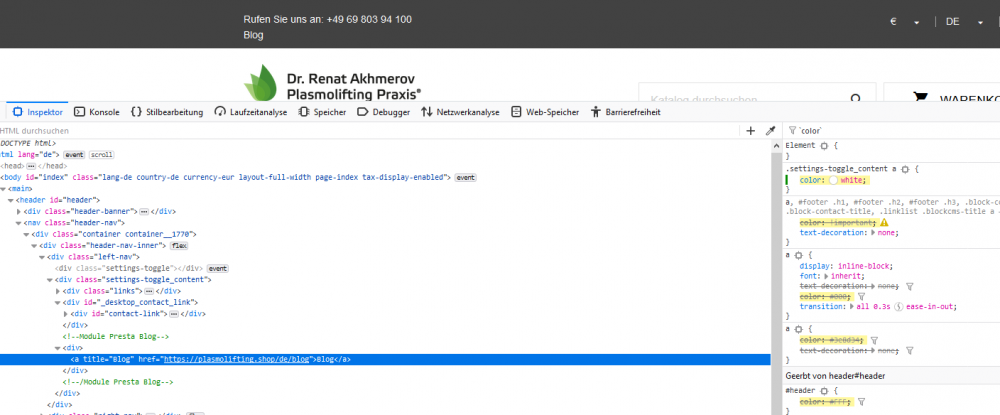Collapse the header#header node
Screen dimensions: 1000x415
pos(11,200)
